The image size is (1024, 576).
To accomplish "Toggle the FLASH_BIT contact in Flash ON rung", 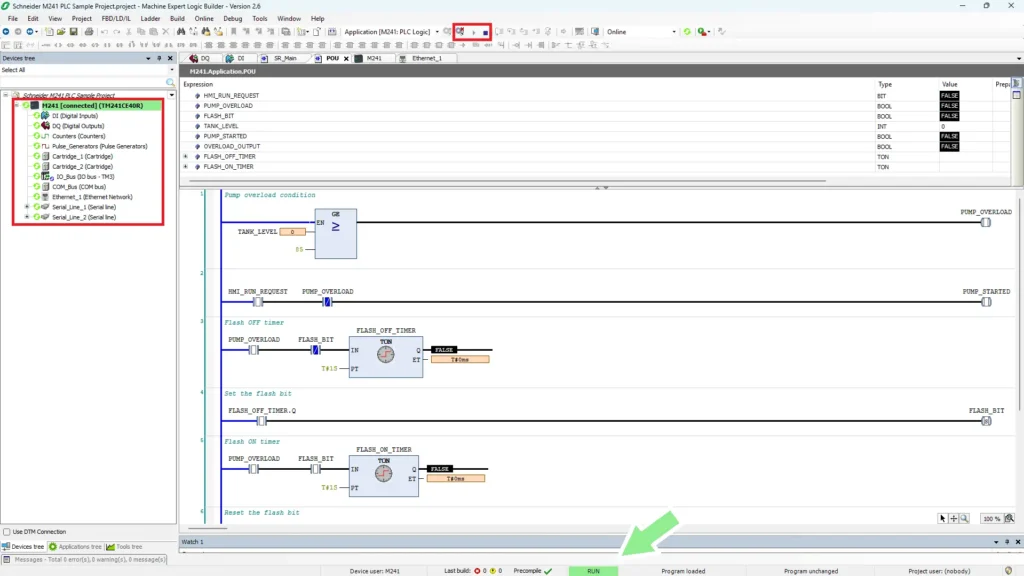I will pos(315,469).
